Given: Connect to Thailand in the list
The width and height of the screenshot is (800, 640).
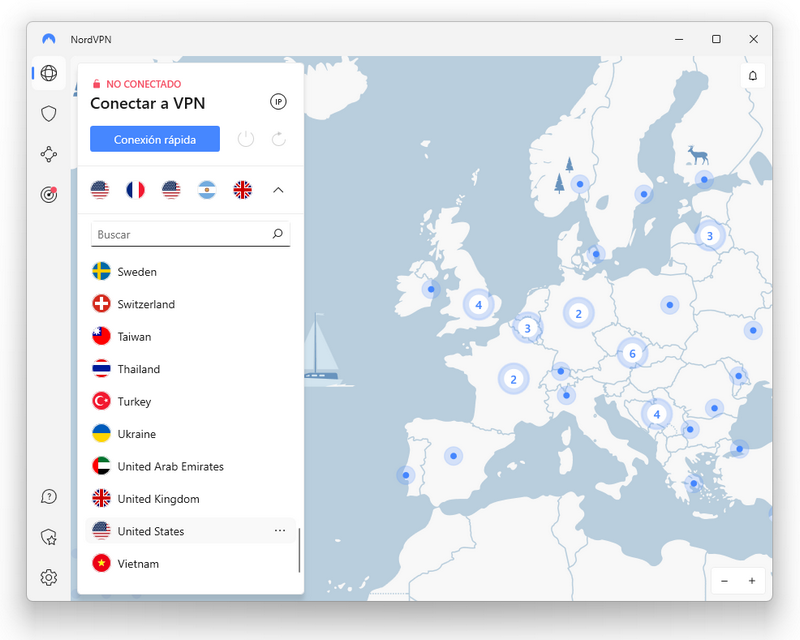Looking at the screenshot, I should point(191,369).
